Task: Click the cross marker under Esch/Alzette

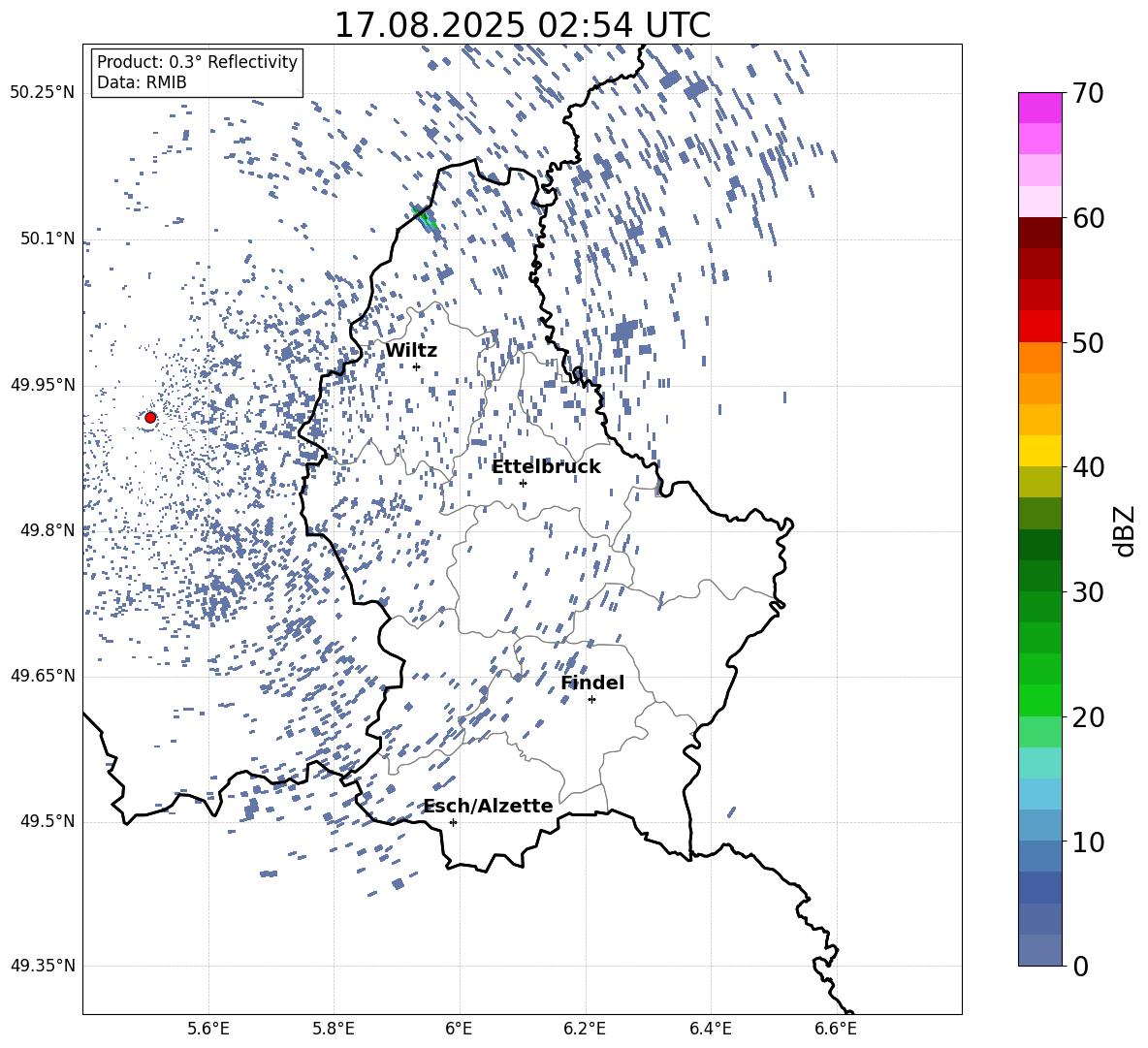Action: [x=453, y=822]
